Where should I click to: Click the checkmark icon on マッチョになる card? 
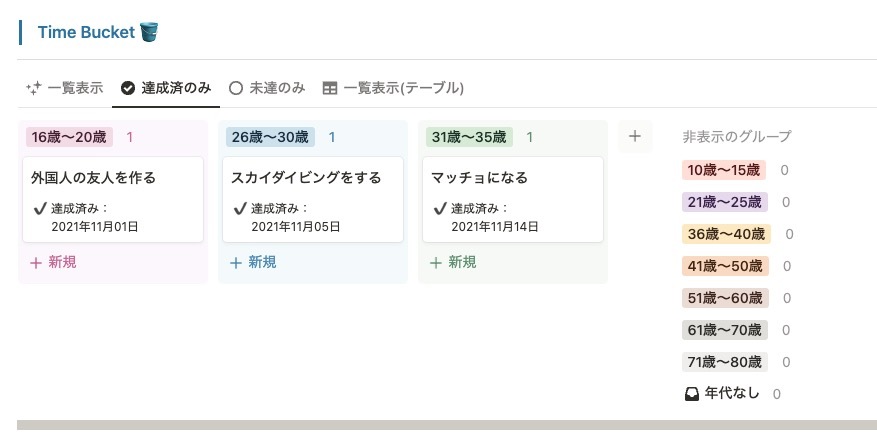click(x=440, y=209)
